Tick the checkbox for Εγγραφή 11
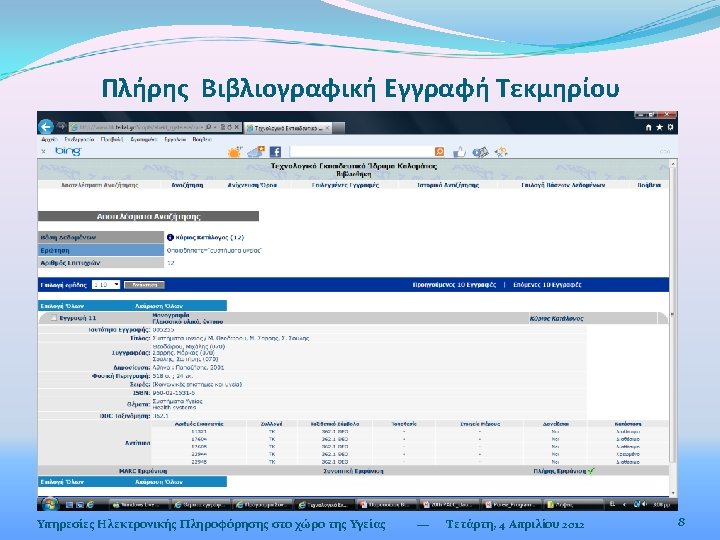This screenshot has height=540, width=720. click(x=54, y=318)
